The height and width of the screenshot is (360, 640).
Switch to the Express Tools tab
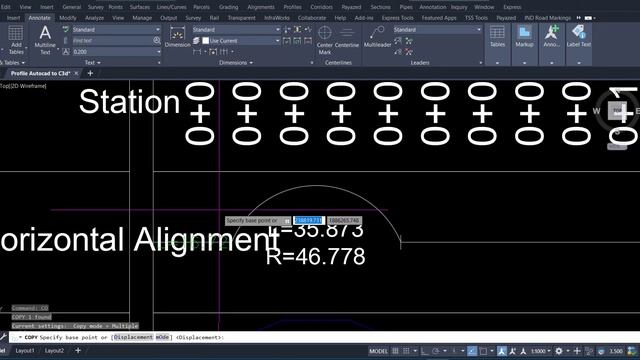(397, 18)
